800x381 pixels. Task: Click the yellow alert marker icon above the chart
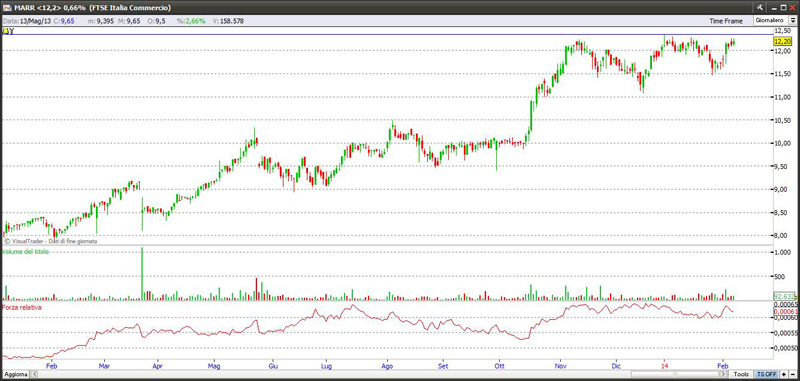[6, 31]
